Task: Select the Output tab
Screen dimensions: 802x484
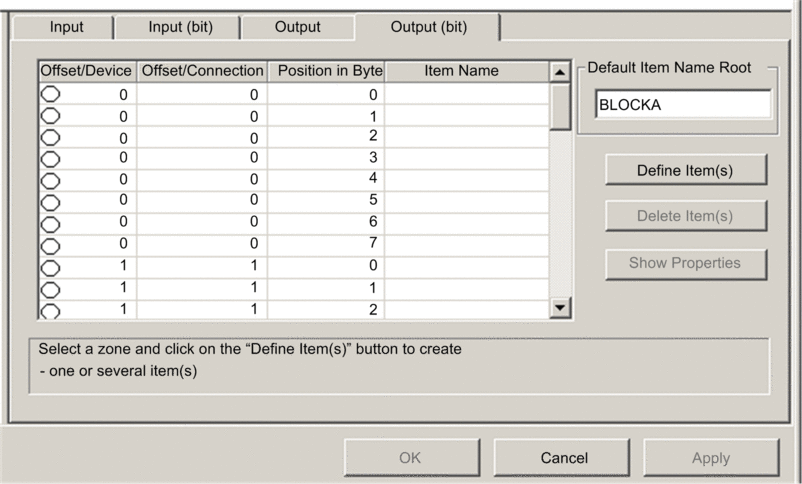Action: click(298, 27)
